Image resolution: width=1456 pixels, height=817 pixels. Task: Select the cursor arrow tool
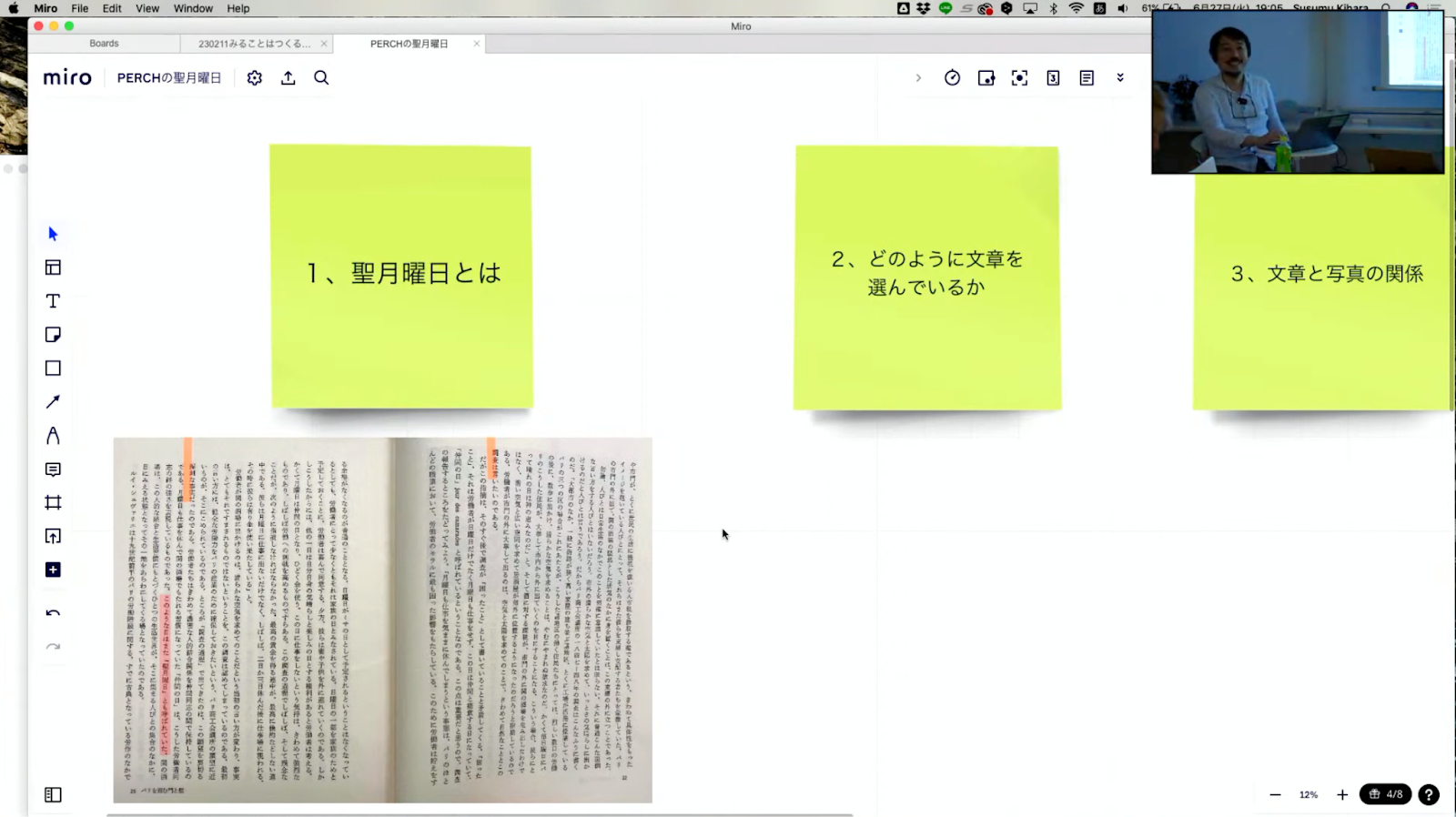(53, 234)
